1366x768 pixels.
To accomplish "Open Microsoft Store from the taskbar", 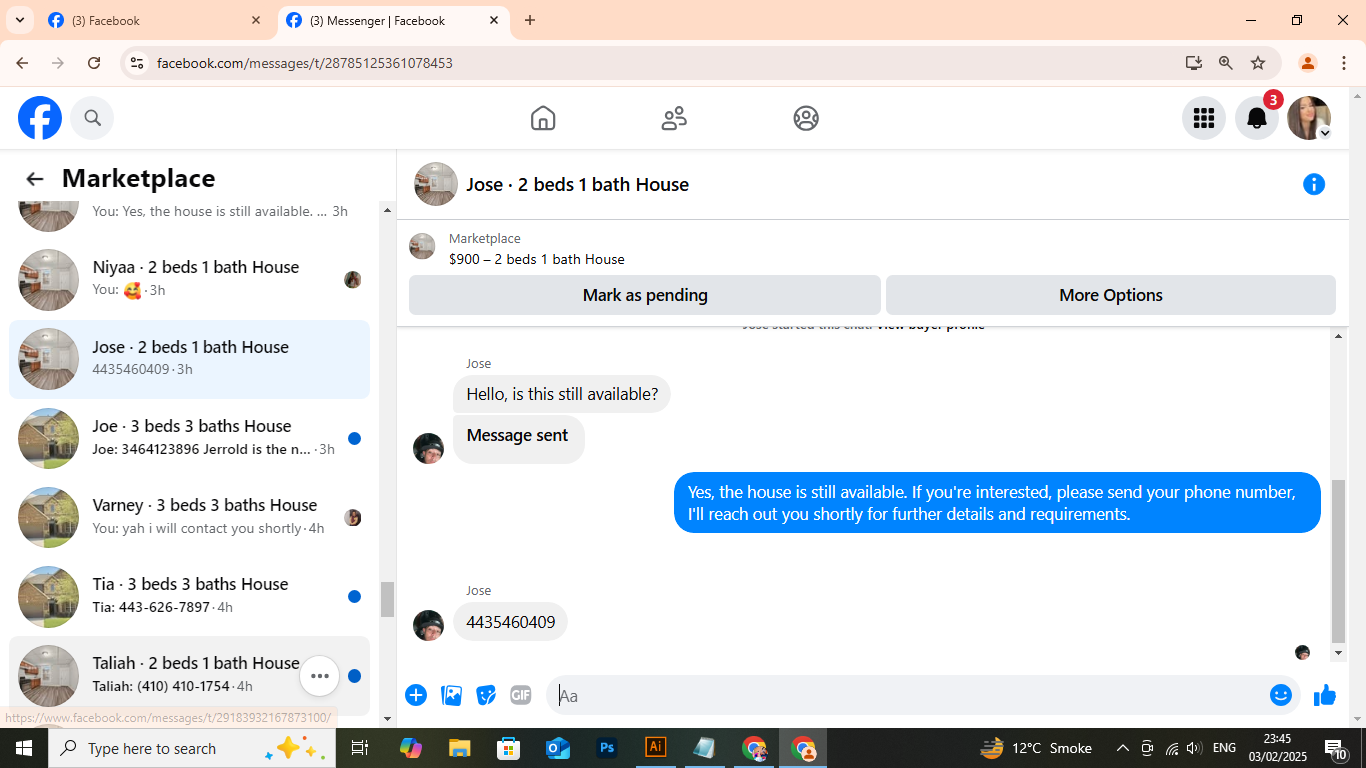I will [x=509, y=748].
